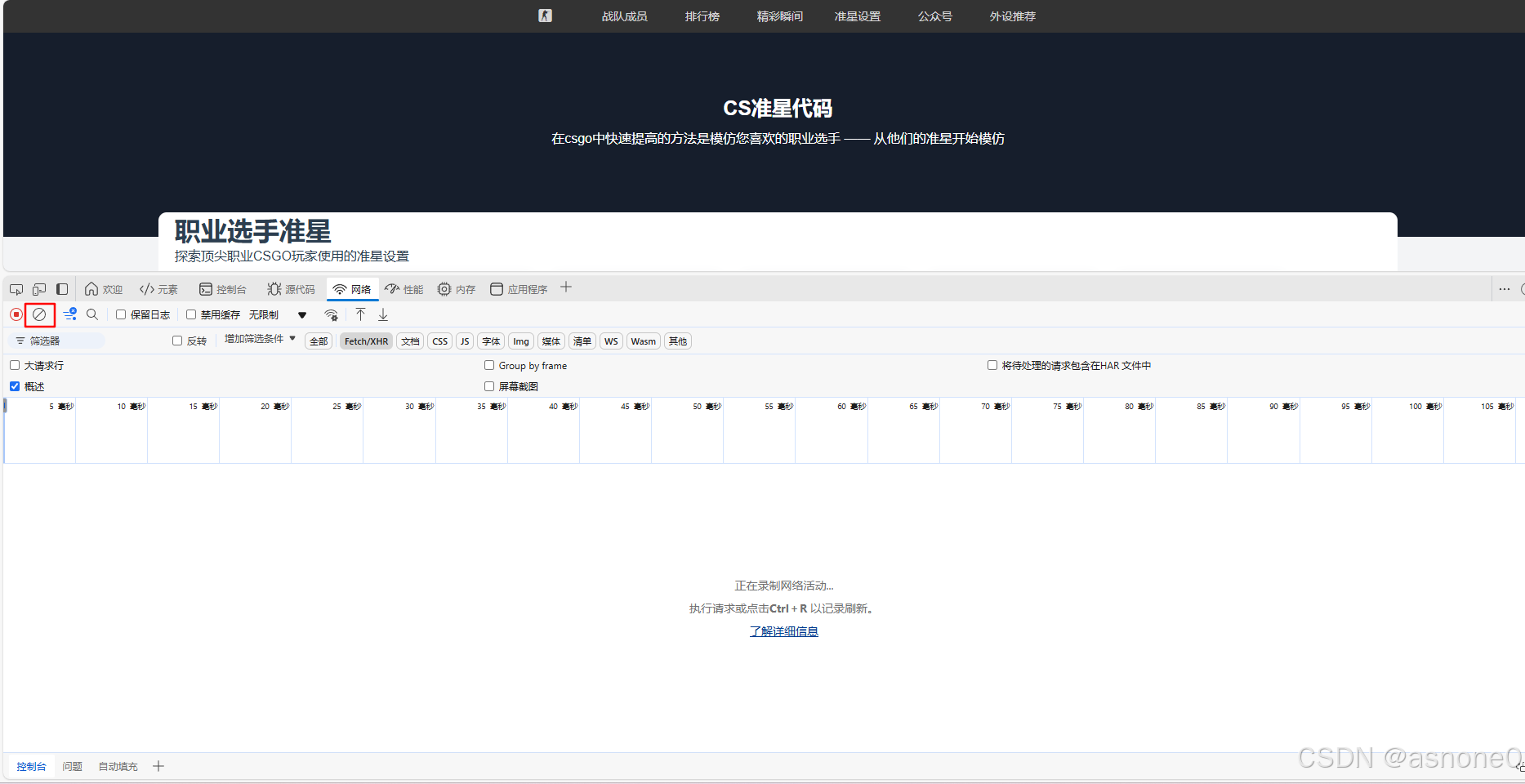Open 公众号 in the site navbar

click(x=935, y=16)
